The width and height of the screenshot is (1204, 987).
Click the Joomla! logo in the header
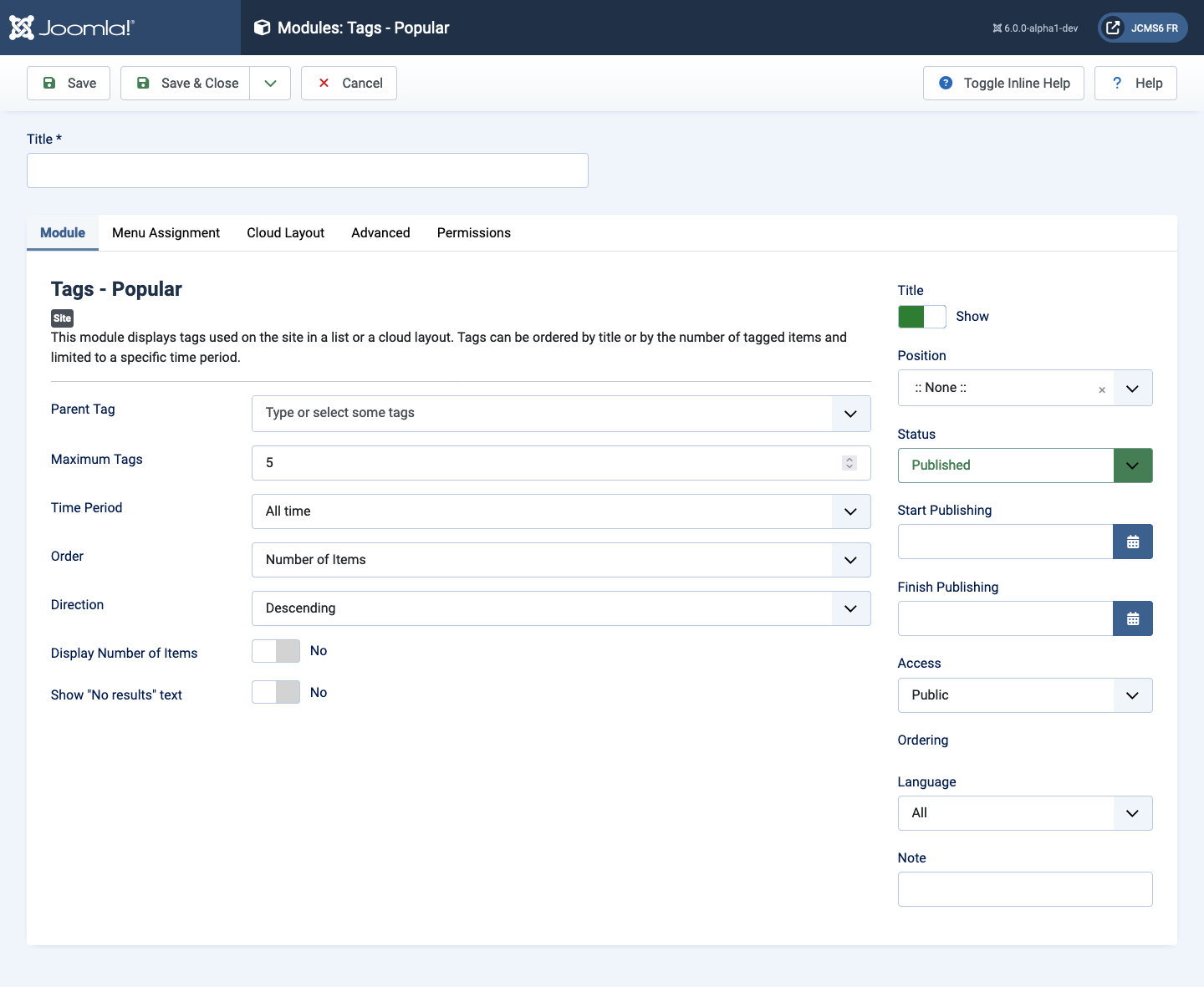pos(72,27)
